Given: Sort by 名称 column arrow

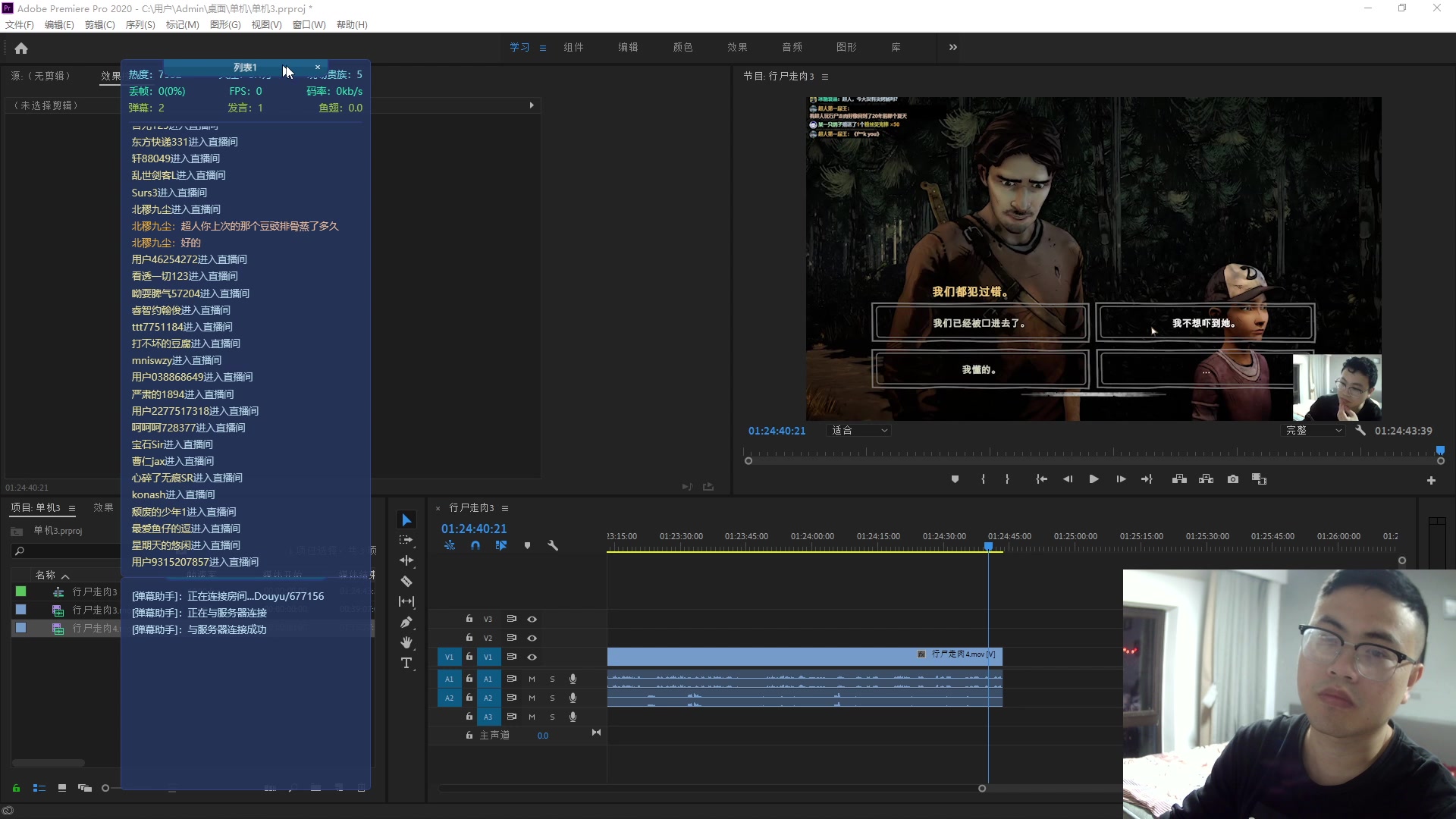Looking at the screenshot, I should [65, 576].
